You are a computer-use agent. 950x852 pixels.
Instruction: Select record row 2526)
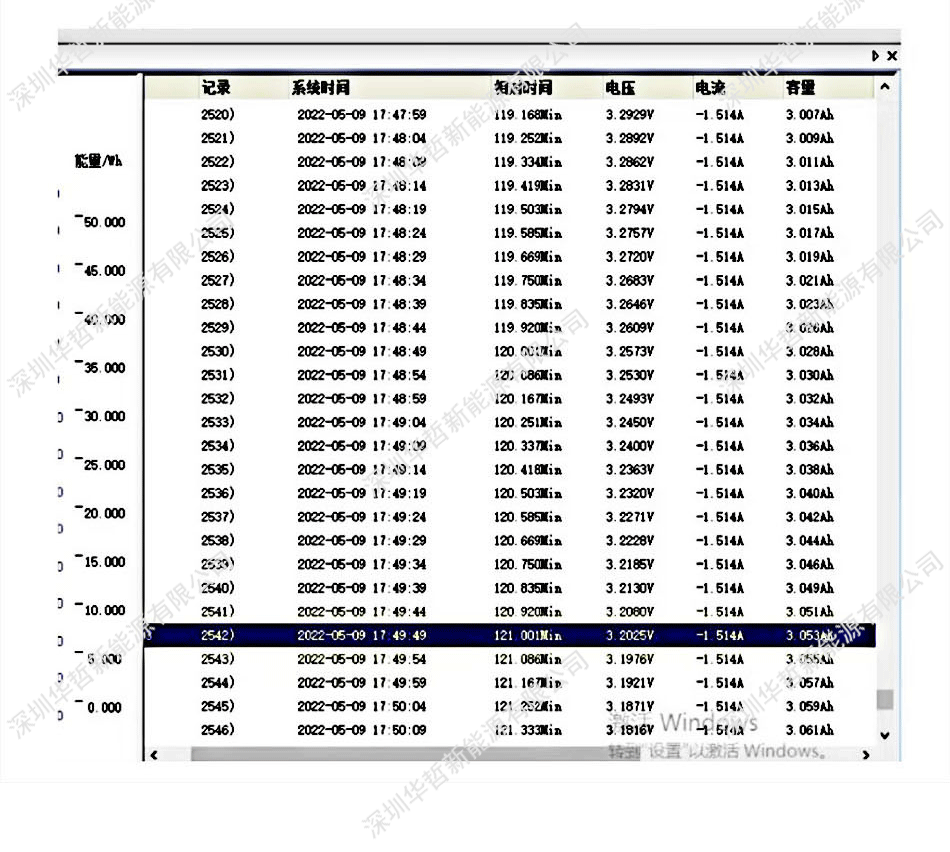pyautogui.click(x=510, y=256)
